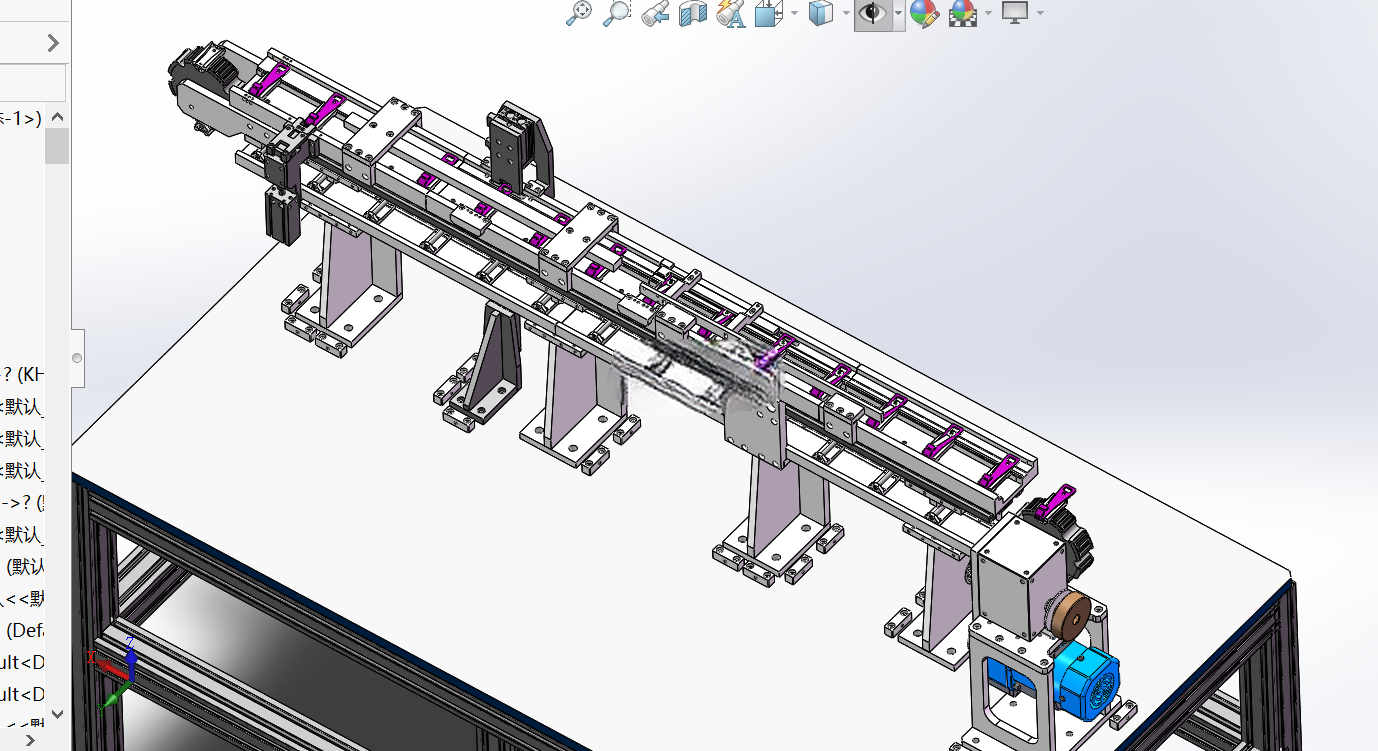Open the Hide/Show Items dropdown arrow
The height and width of the screenshot is (751, 1378).
898,13
